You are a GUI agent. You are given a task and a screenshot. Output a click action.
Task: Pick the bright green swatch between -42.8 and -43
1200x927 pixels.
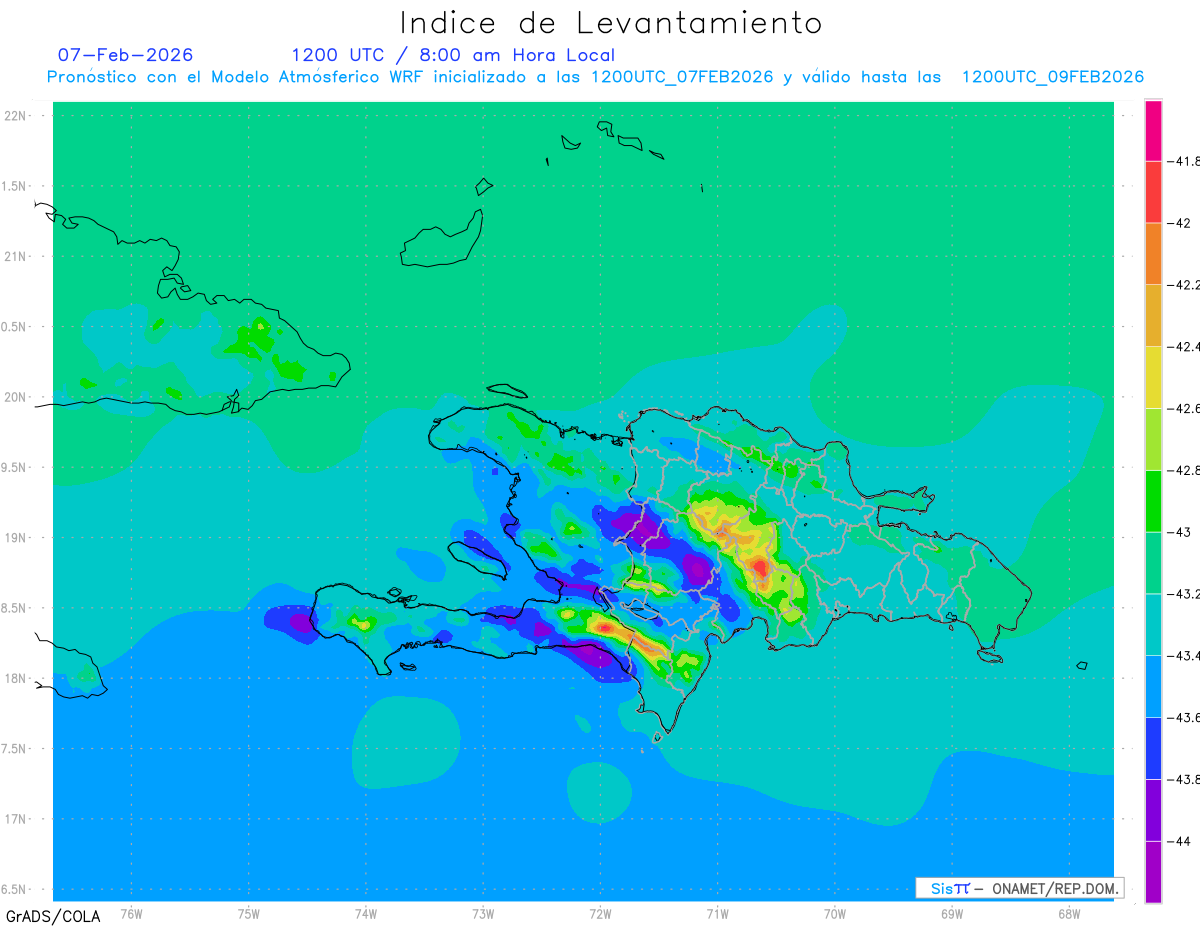pos(1153,501)
